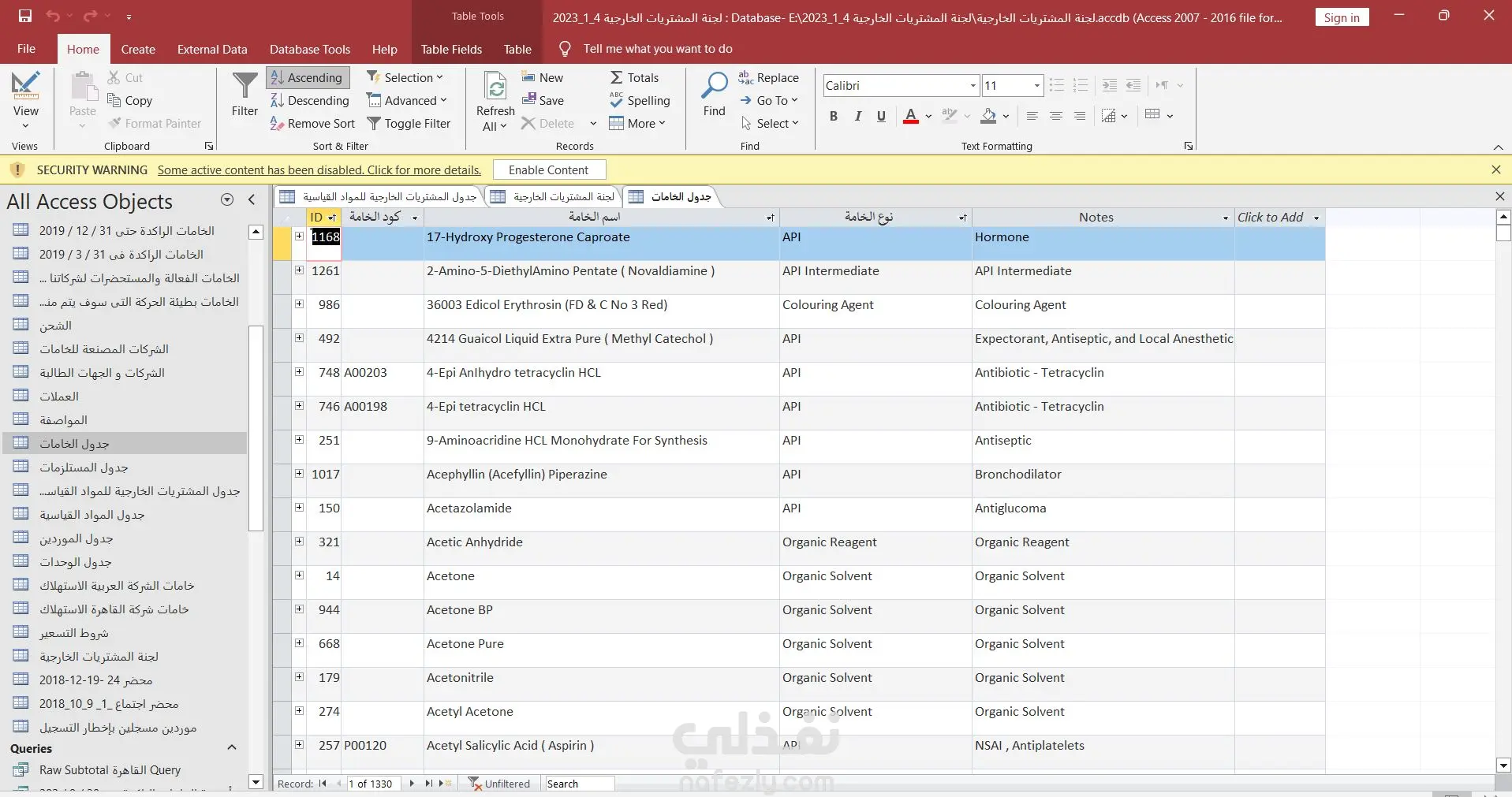Expand subdatasheet for record 986
This screenshot has width=1512, height=797.
[x=299, y=304]
